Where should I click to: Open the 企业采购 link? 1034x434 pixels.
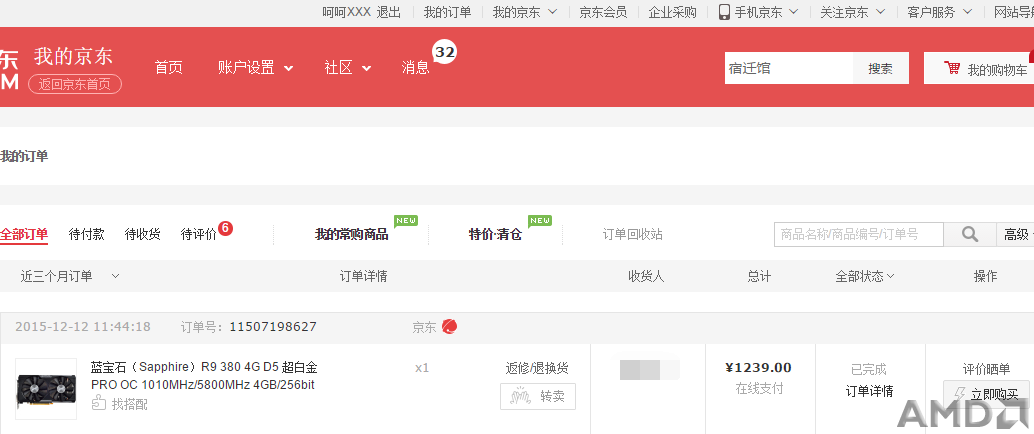[x=672, y=12]
